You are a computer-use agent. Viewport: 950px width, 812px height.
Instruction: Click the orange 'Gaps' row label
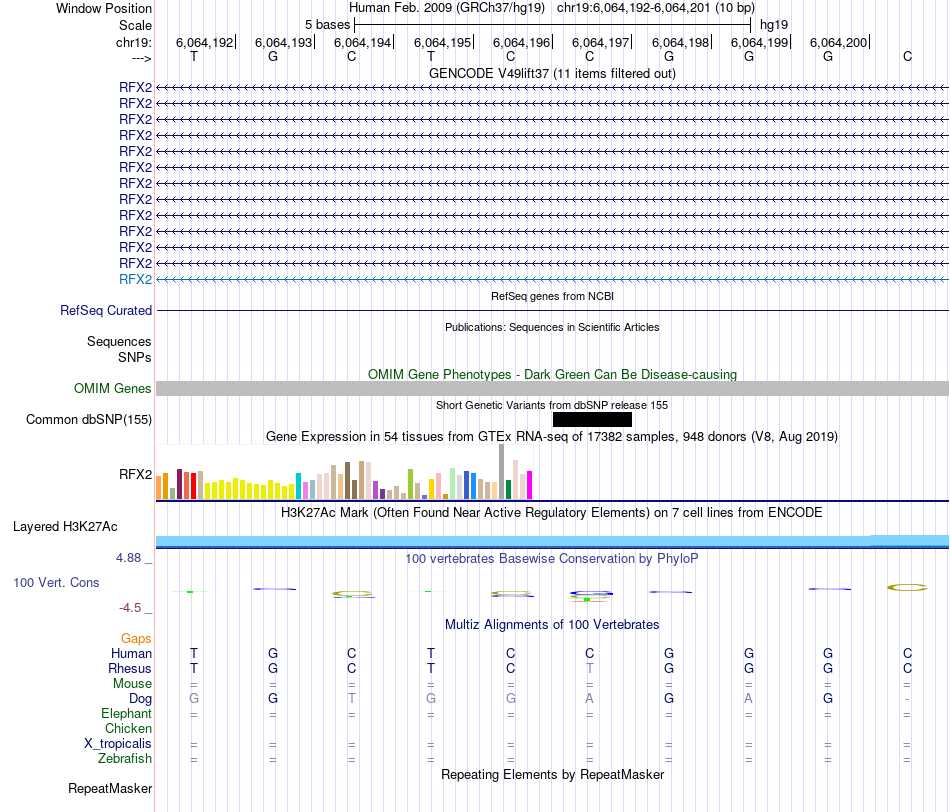click(x=136, y=638)
